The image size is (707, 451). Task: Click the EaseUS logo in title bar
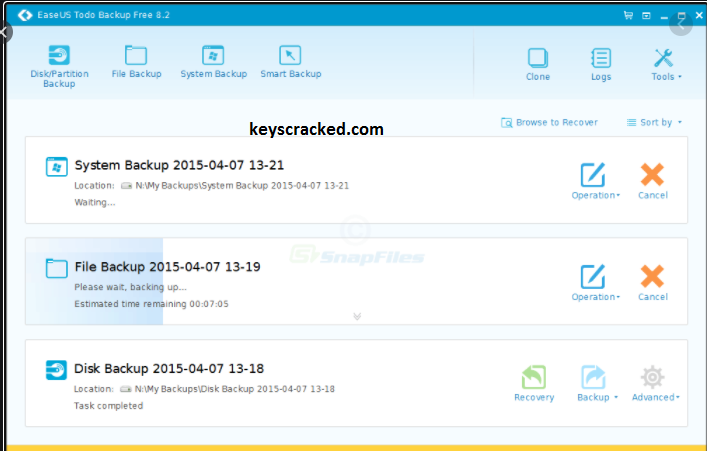click(25, 15)
